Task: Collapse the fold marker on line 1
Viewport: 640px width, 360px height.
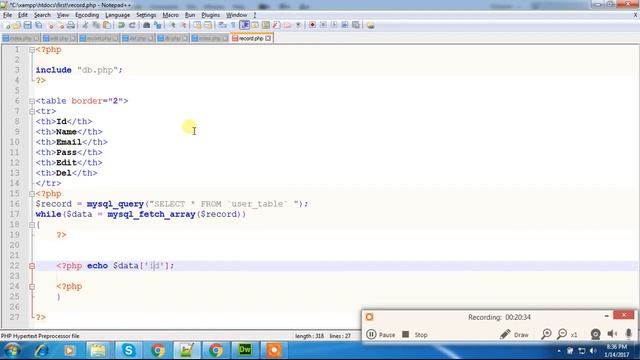Action: point(32,50)
